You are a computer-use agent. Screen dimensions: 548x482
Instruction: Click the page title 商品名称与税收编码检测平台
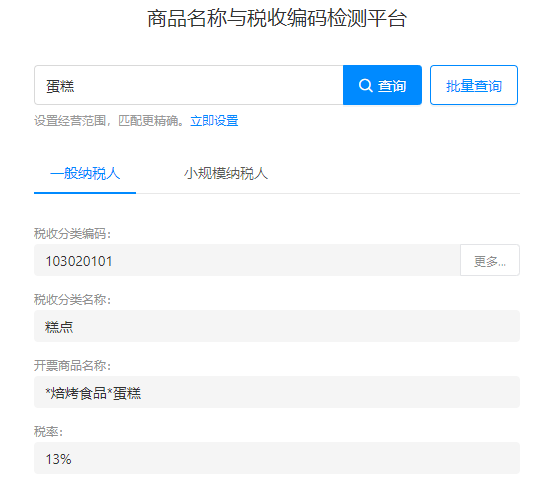(x=277, y=18)
